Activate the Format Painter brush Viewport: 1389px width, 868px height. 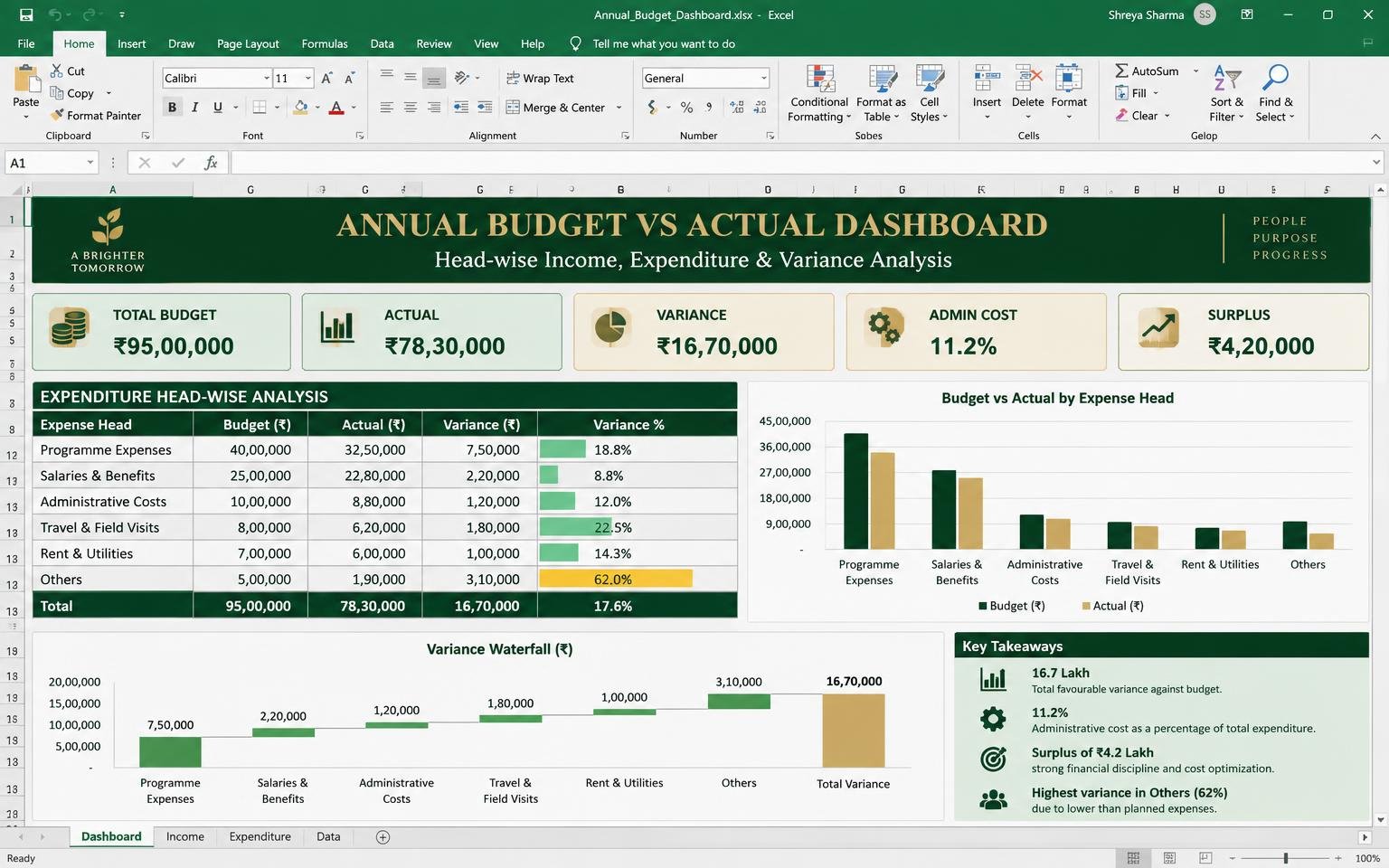click(x=57, y=115)
